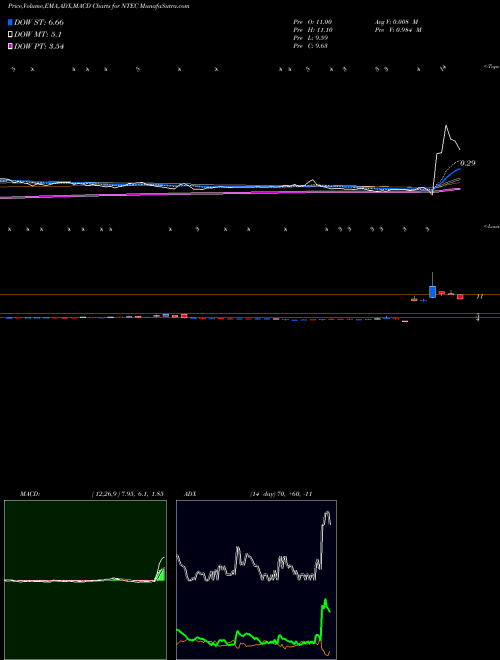Click the peak of the white price line
This screenshot has width=500, height=660.
click(446, 125)
